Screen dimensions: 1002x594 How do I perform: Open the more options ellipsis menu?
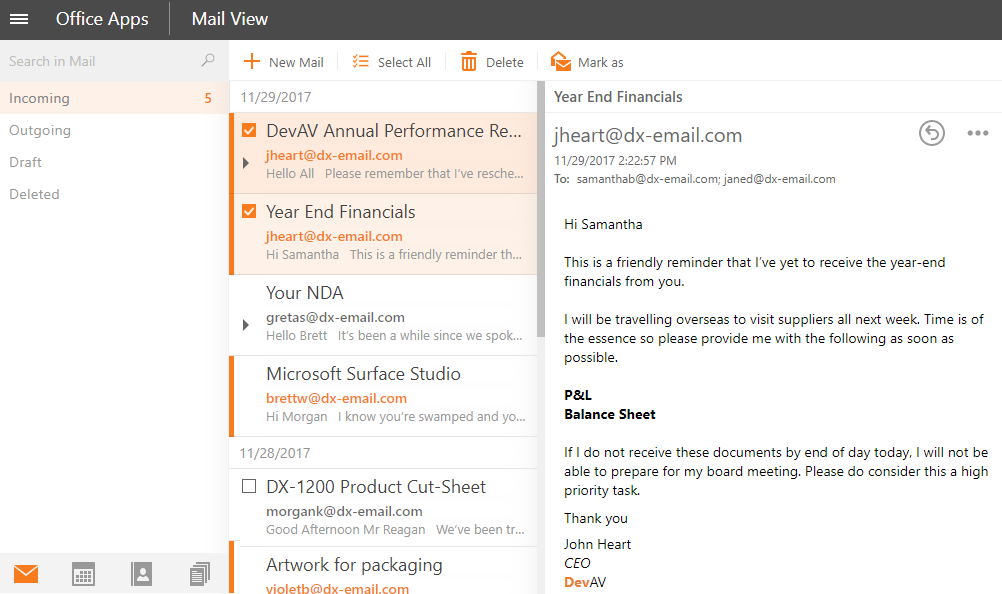[977, 133]
